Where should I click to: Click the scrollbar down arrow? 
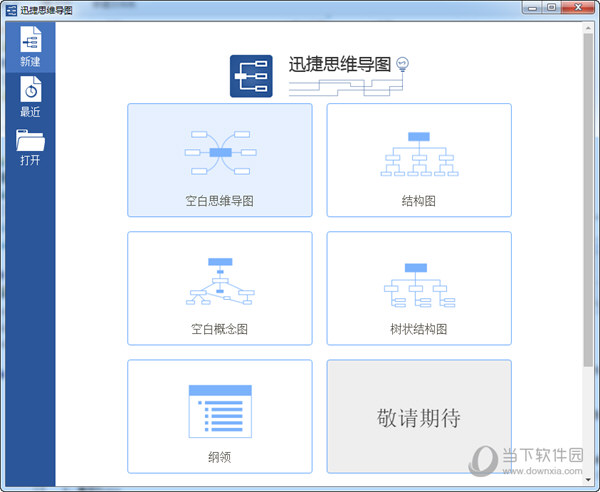point(588,480)
